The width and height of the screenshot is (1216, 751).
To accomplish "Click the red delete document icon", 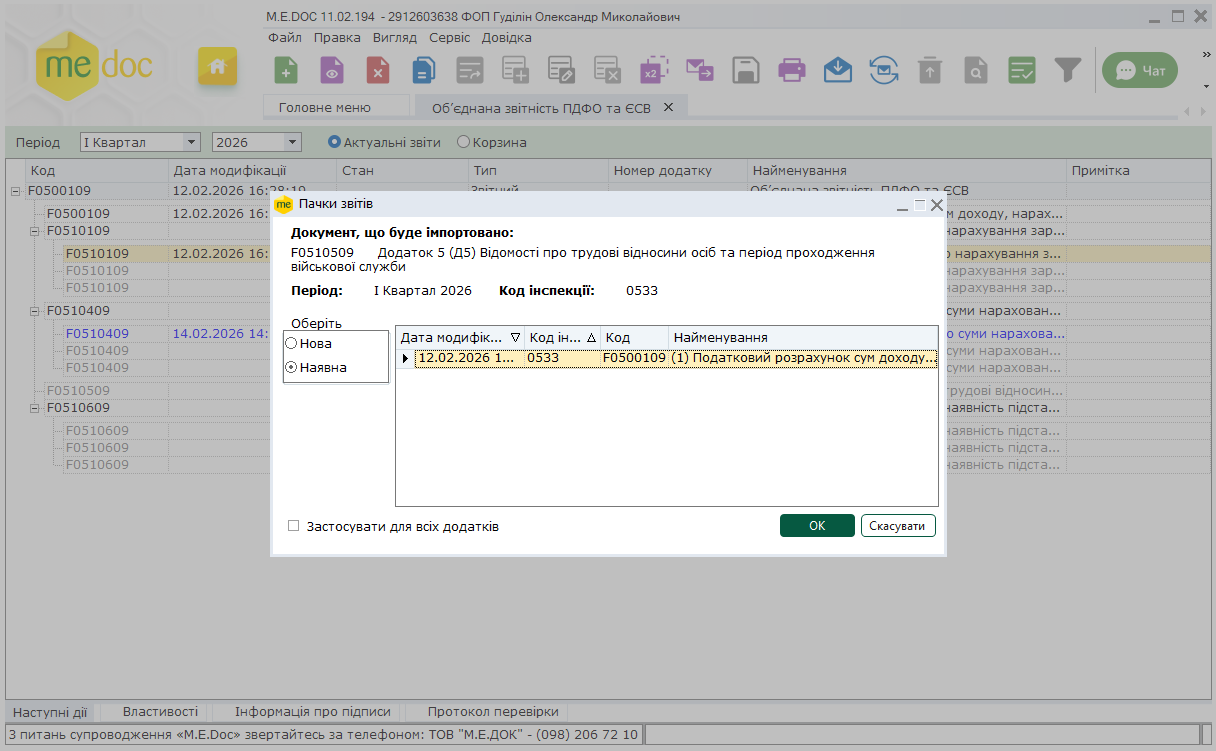I will click(377, 70).
